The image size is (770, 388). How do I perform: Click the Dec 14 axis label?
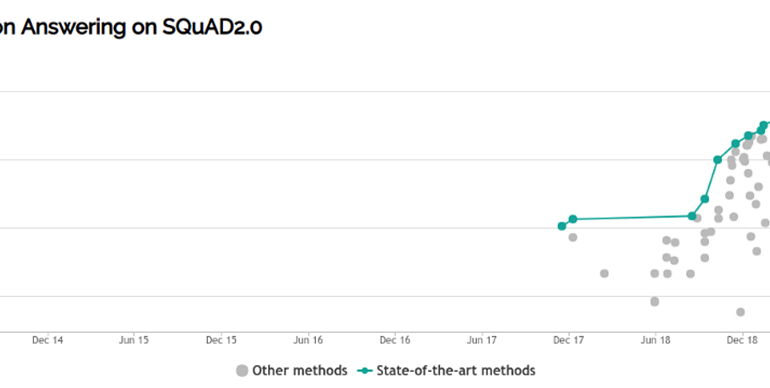point(48,340)
